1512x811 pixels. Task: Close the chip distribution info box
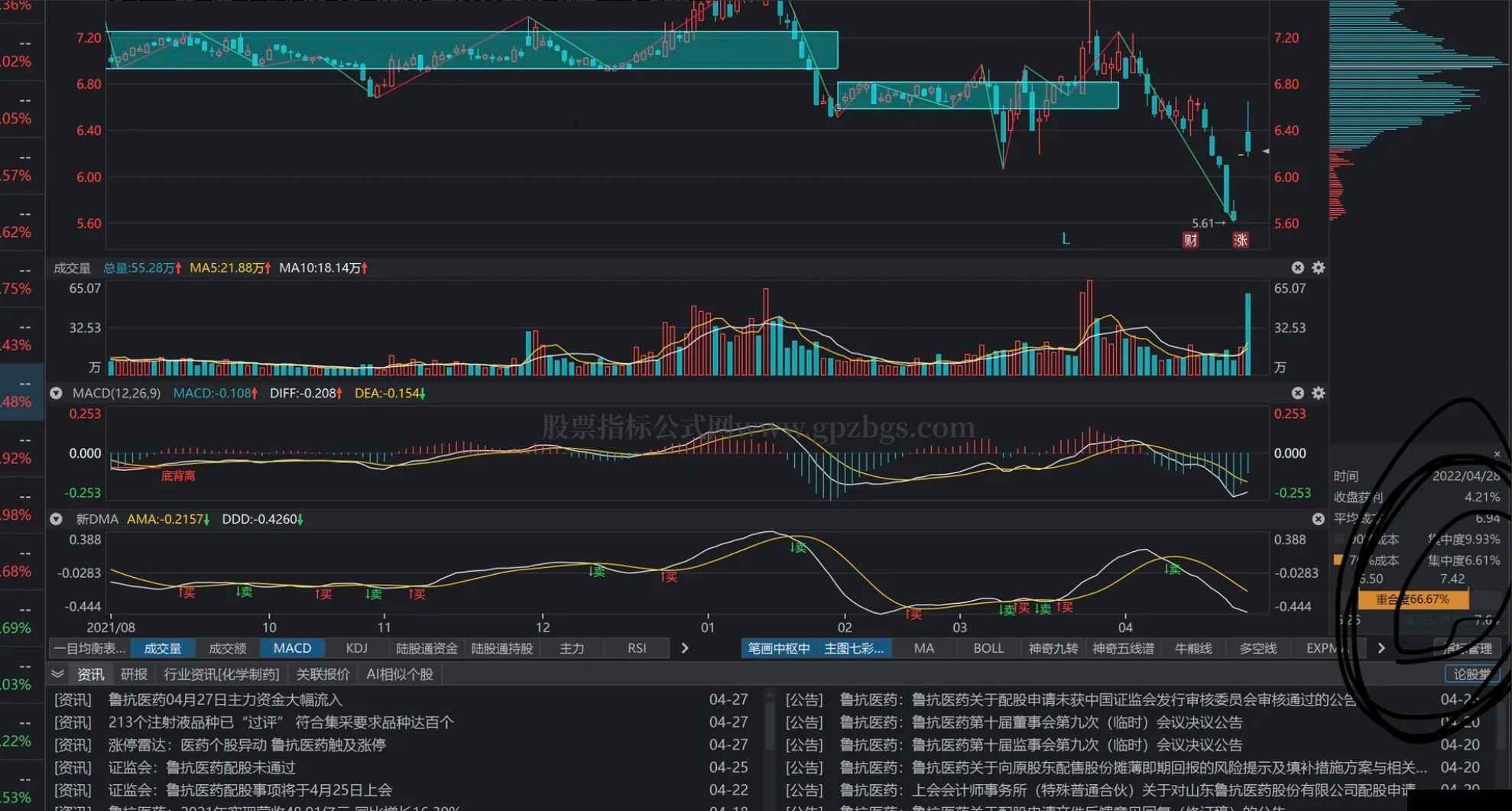point(1497,455)
